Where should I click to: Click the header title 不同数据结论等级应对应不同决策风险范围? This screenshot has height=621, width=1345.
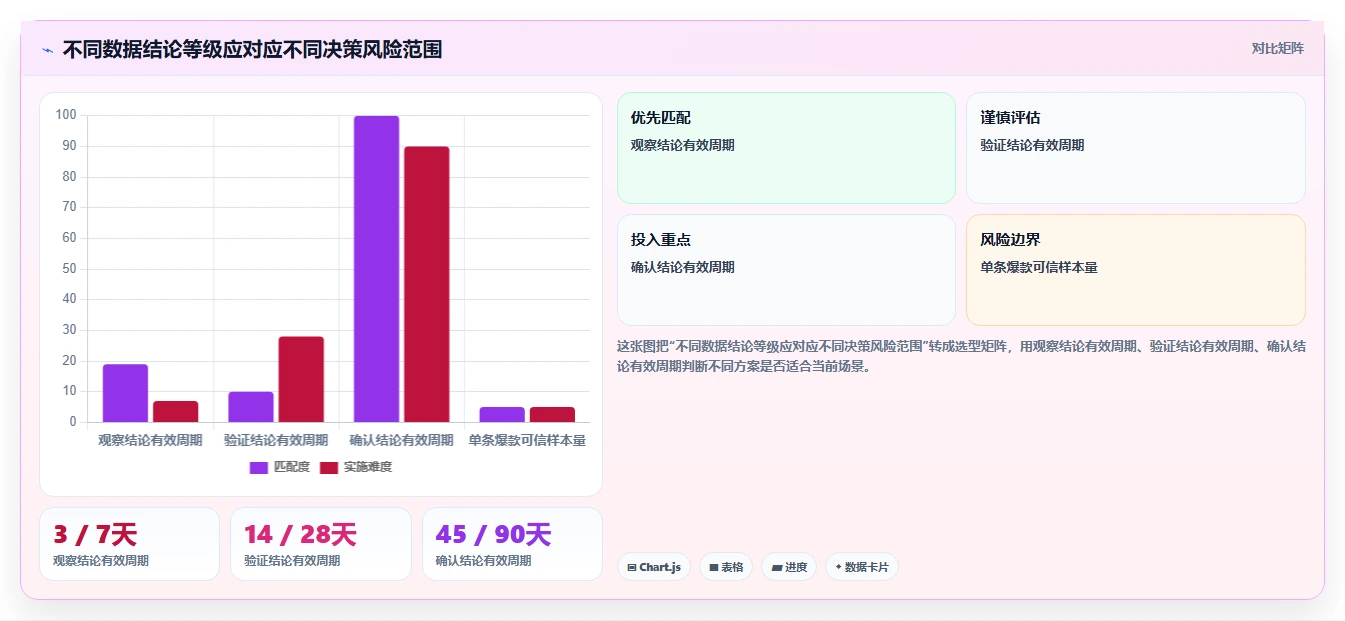click(252, 49)
